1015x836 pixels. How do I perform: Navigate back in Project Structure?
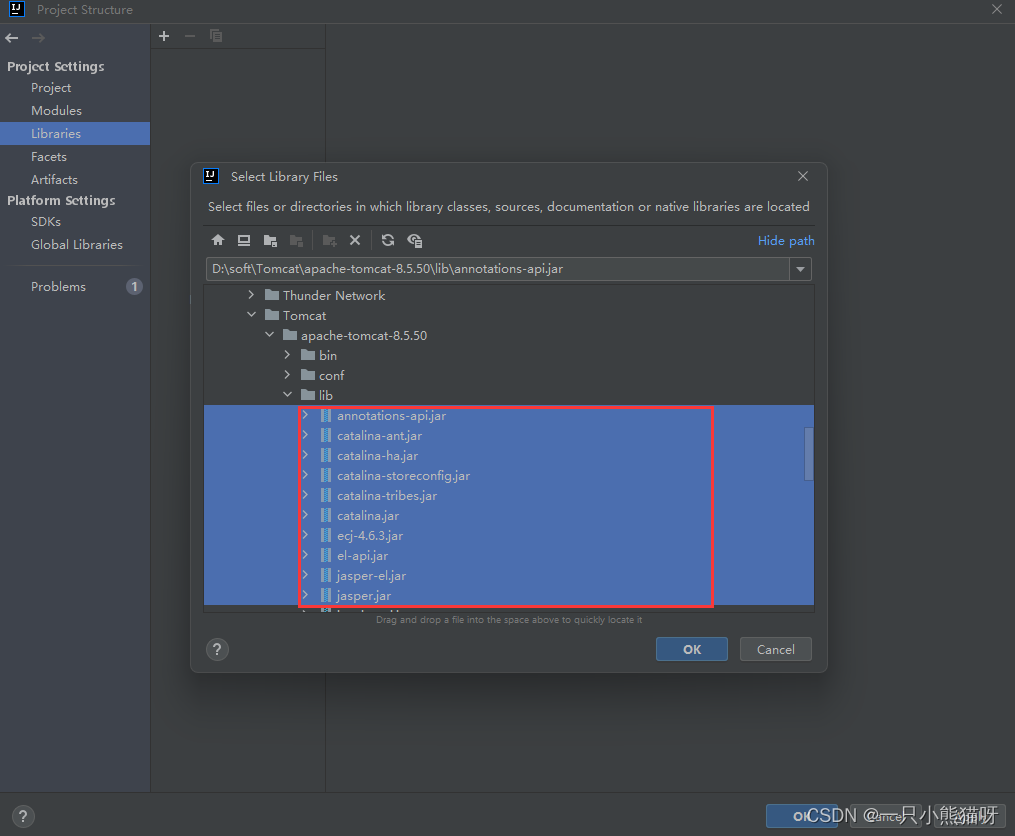click(12, 38)
